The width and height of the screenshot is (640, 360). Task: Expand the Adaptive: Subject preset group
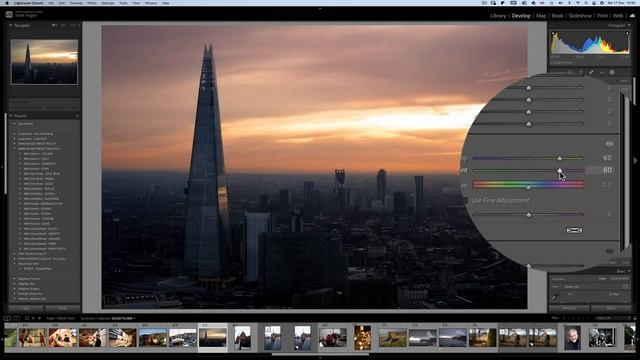14,289
